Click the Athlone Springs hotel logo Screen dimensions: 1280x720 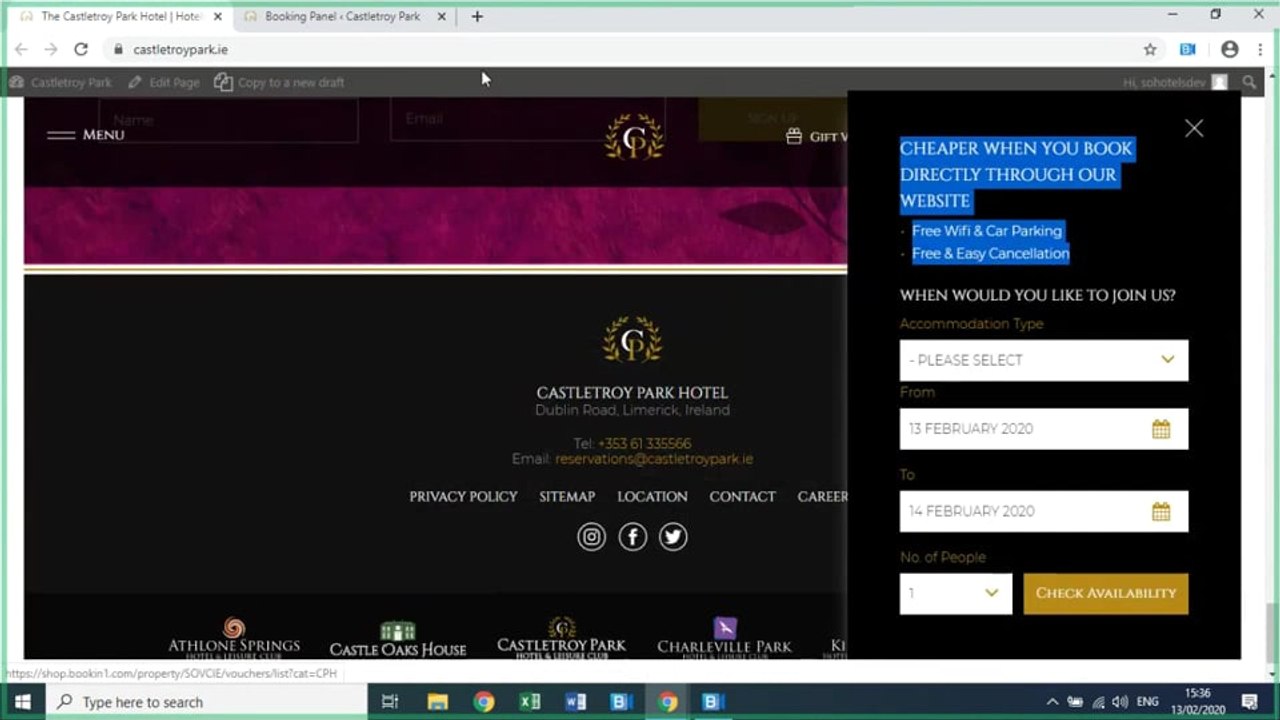(x=234, y=638)
